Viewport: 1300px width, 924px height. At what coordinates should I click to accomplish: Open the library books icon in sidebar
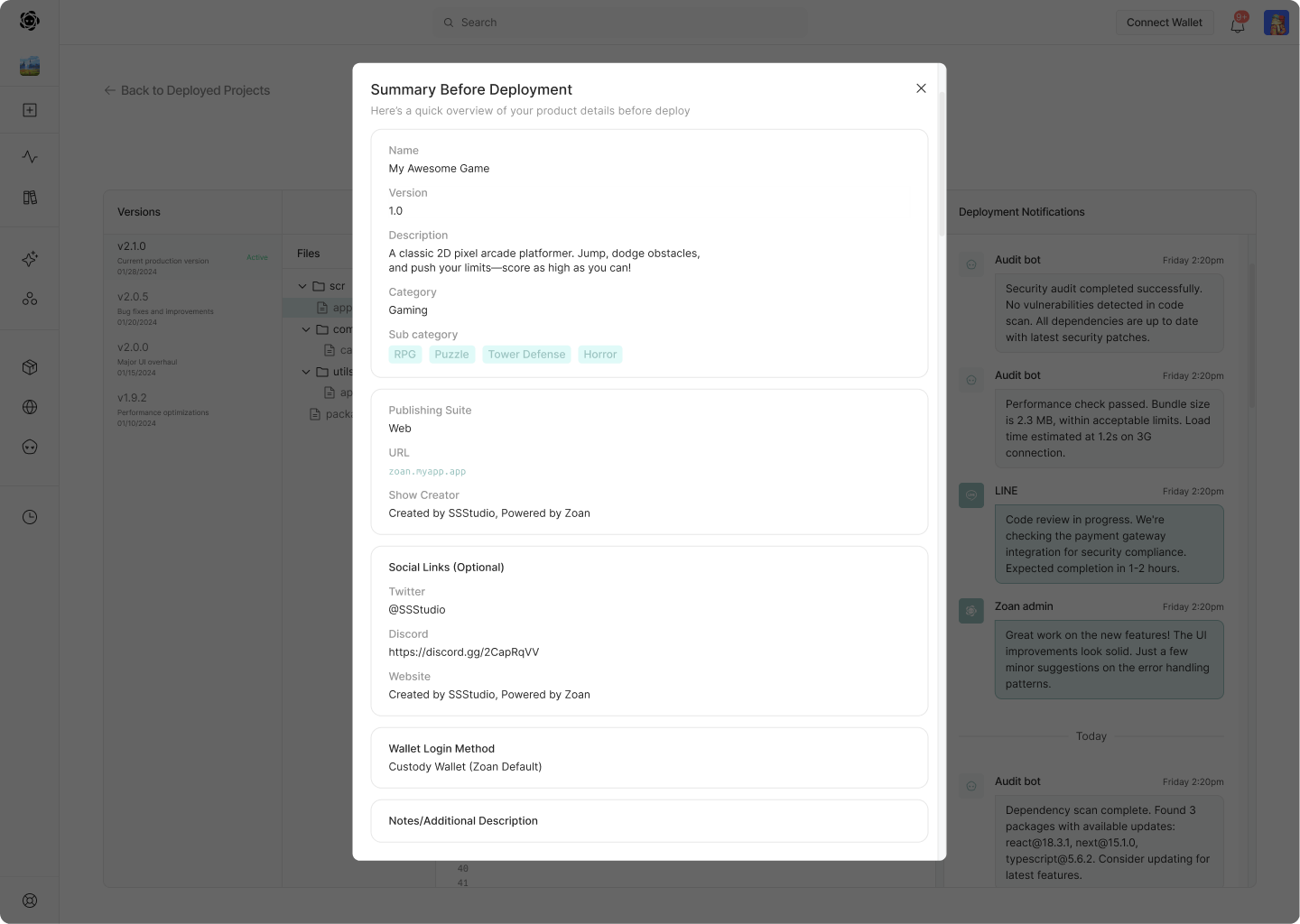coord(30,198)
